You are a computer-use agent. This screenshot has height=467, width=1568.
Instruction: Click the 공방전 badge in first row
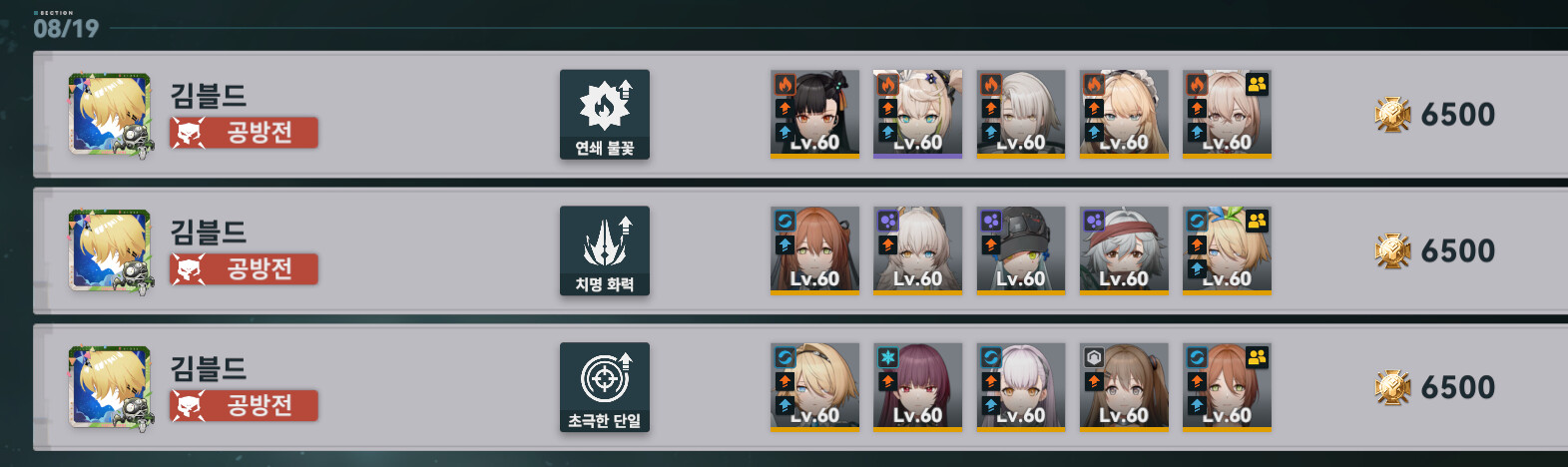coord(245,133)
